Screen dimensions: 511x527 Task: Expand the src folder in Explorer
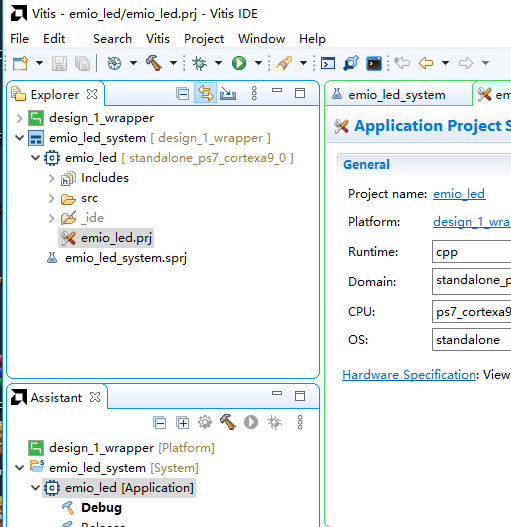tap(51, 198)
